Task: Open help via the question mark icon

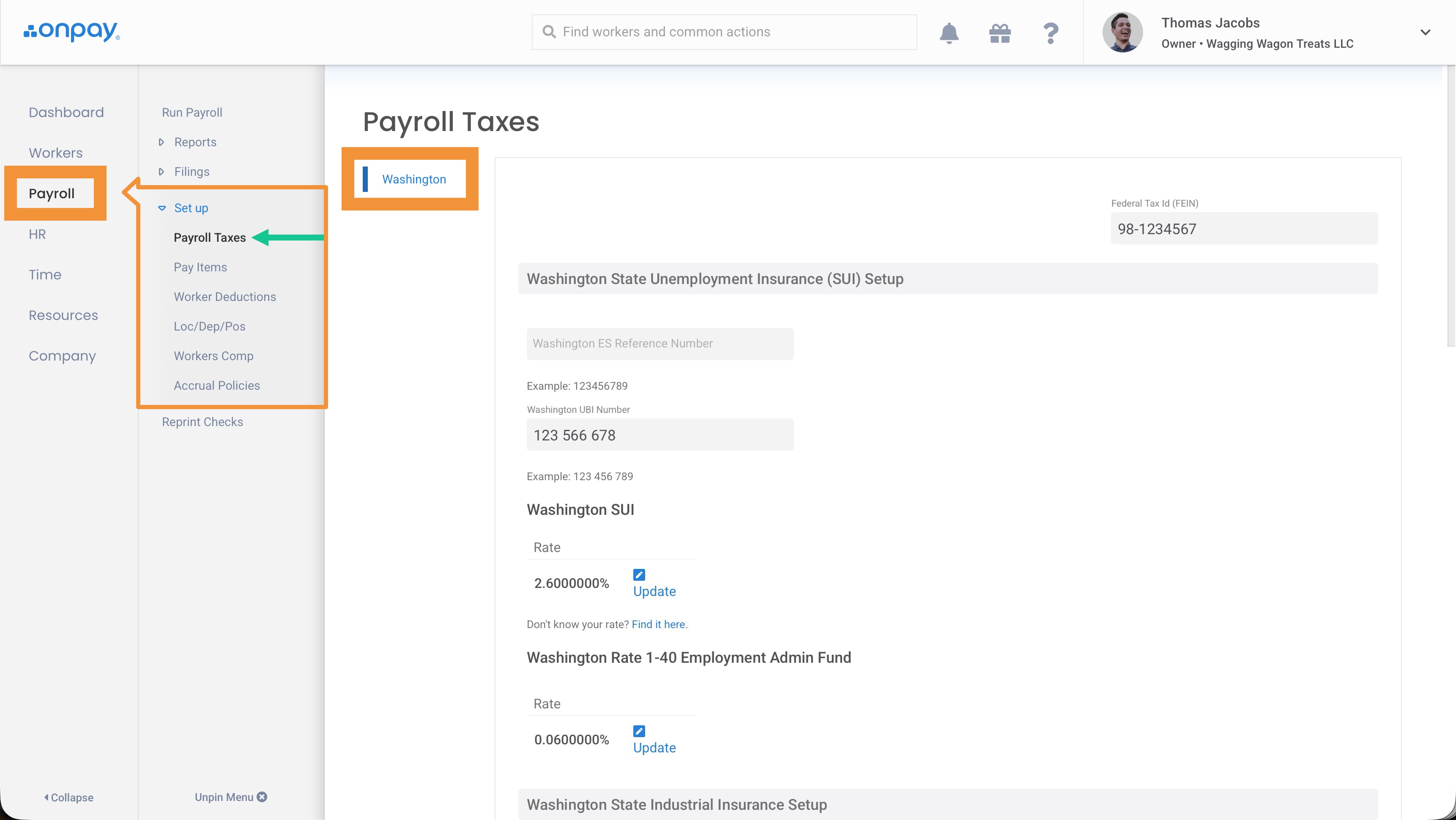Action: point(1050,33)
